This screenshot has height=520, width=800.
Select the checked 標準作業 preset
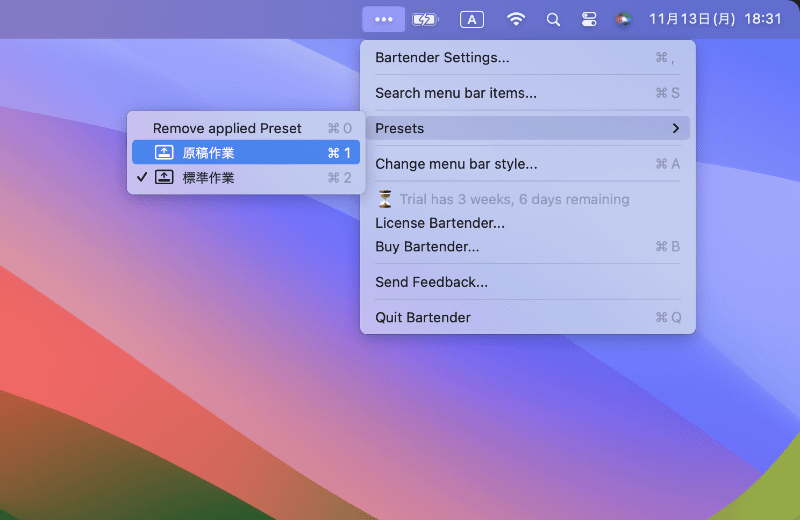click(246, 178)
